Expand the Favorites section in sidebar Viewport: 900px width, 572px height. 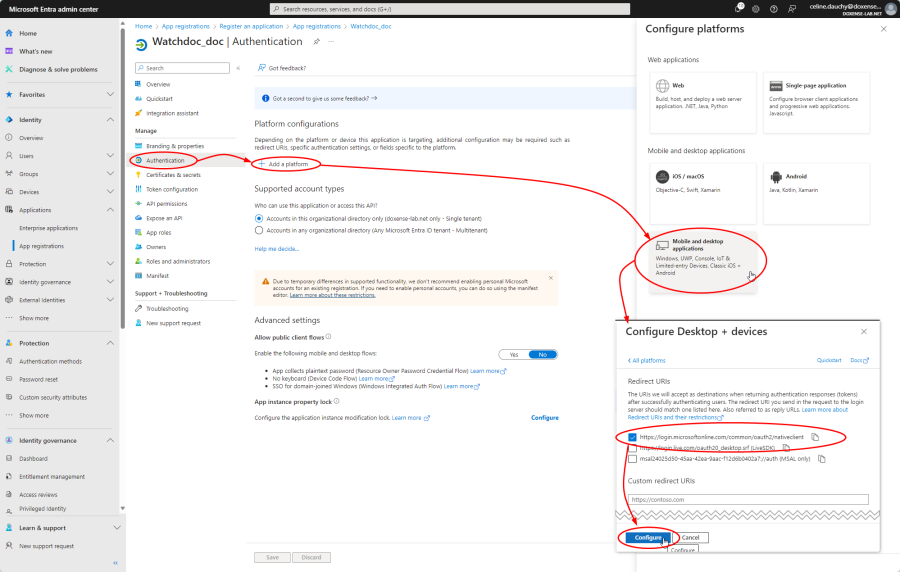pyautogui.click(x=110, y=95)
